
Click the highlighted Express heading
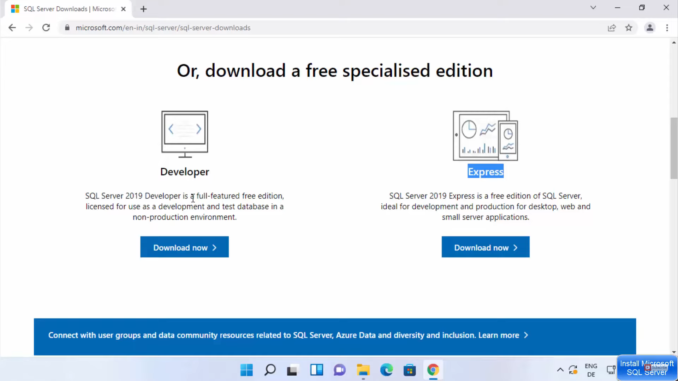486,172
